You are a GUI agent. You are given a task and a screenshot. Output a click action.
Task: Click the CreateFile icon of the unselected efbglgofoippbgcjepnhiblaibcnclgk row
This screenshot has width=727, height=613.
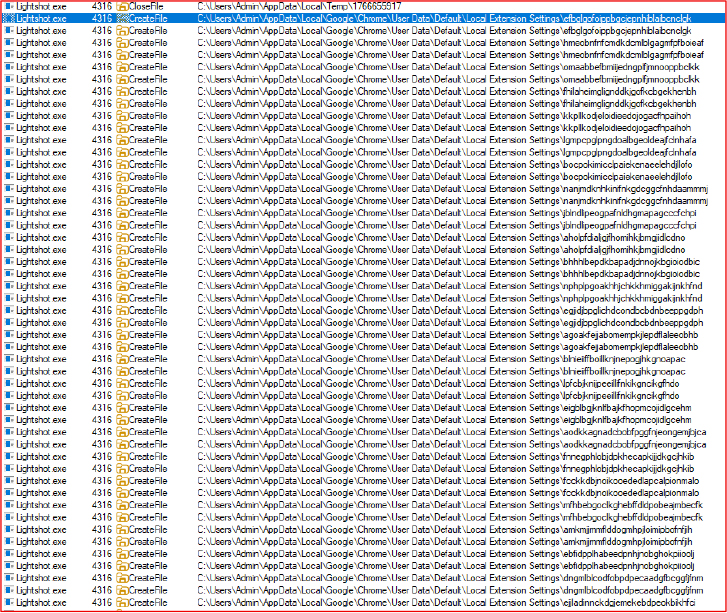[122, 31]
